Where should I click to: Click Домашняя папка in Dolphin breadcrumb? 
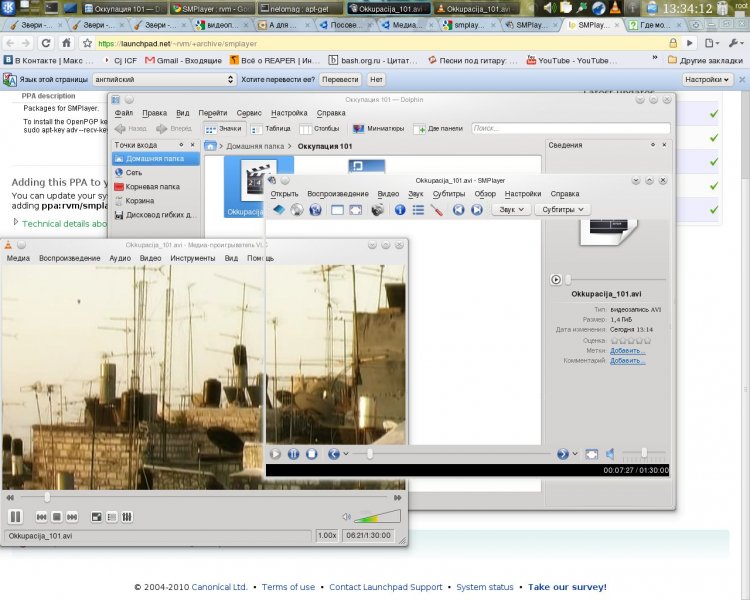(255, 146)
